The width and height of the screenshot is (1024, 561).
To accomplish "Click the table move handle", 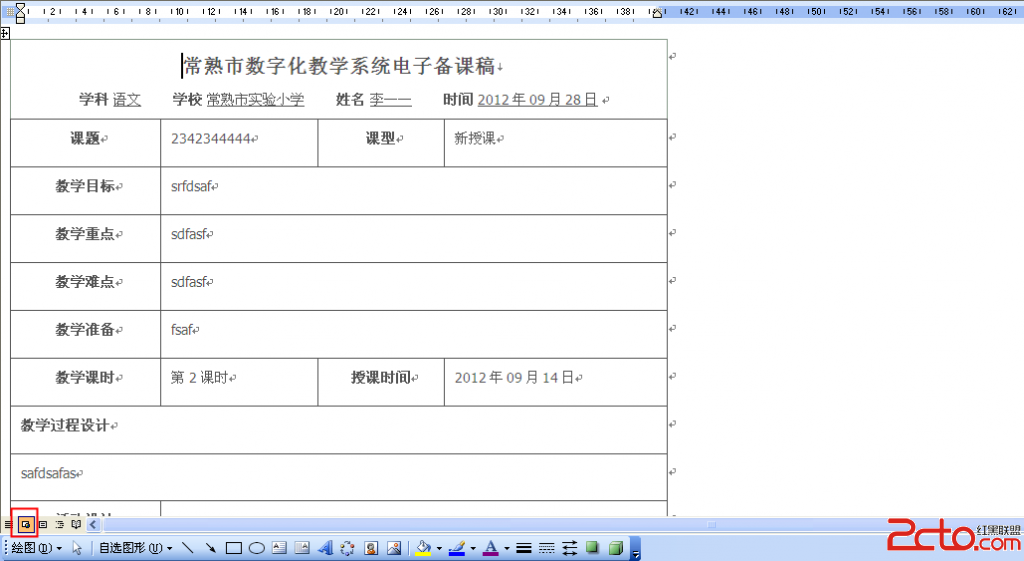I will pyautogui.click(x=5, y=33).
